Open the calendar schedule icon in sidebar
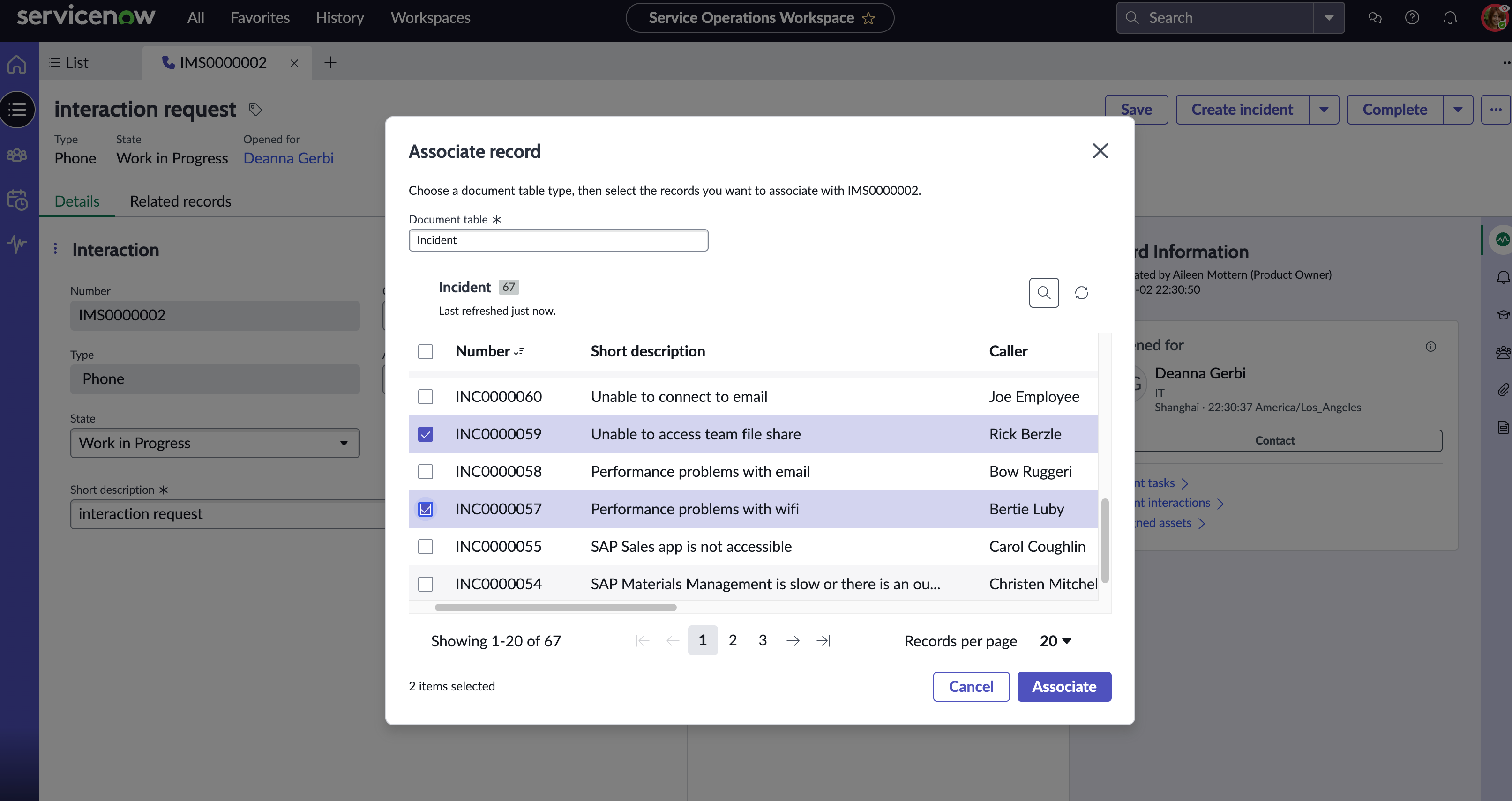This screenshot has height=801, width=1512. tap(17, 200)
